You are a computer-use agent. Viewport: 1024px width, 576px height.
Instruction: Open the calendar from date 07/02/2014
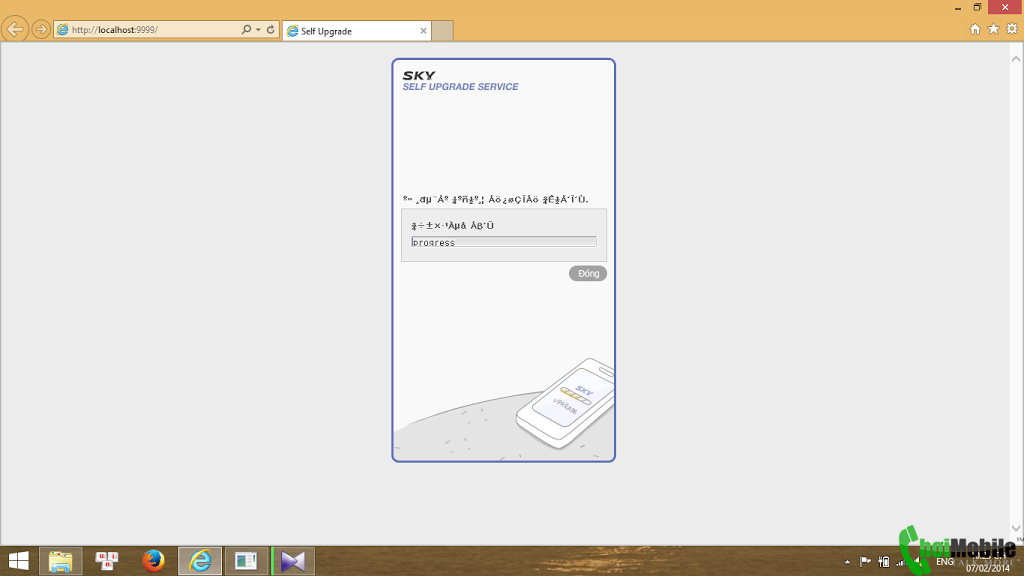(x=988, y=568)
